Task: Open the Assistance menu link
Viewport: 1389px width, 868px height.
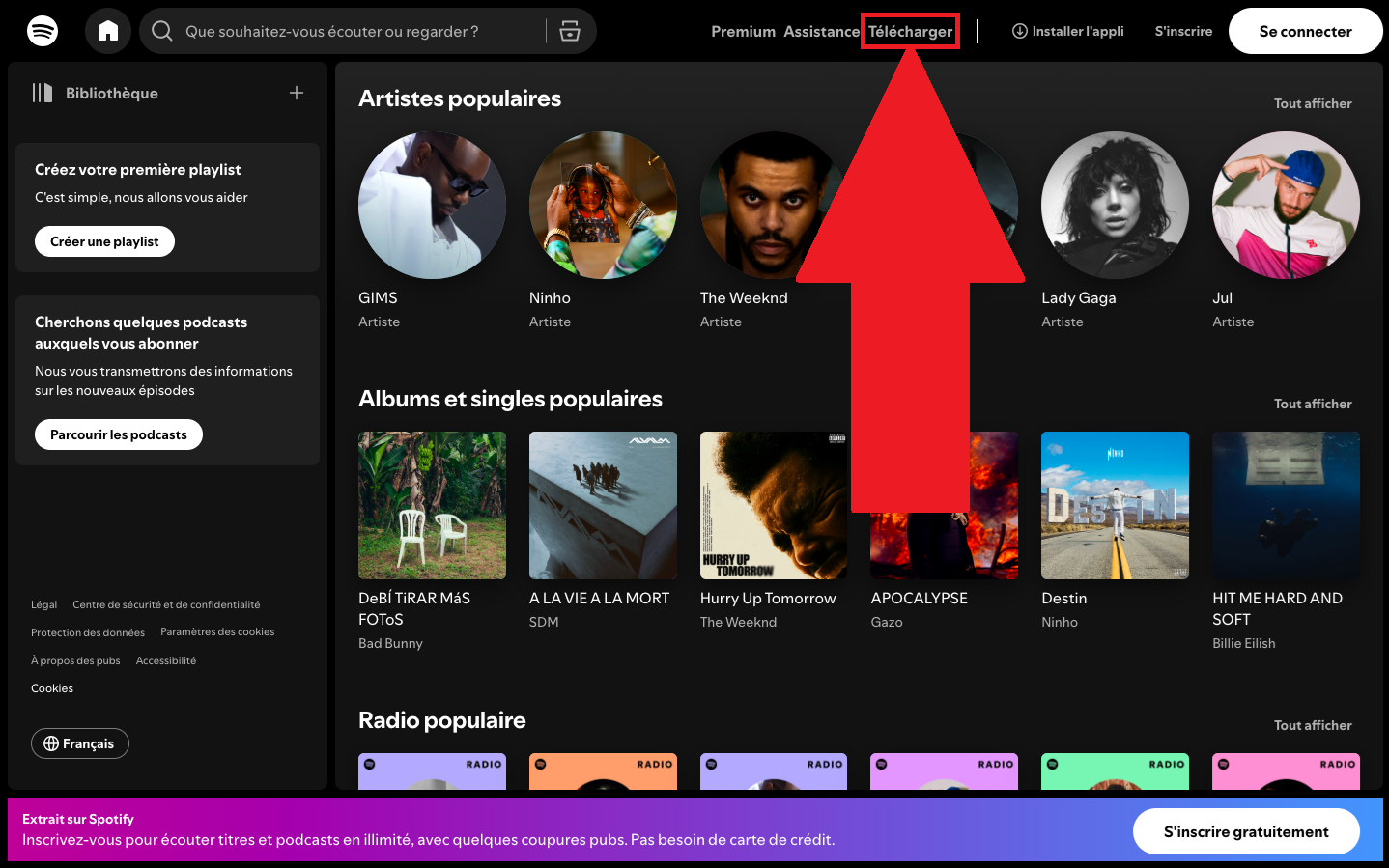Action: (x=821, y=32)
